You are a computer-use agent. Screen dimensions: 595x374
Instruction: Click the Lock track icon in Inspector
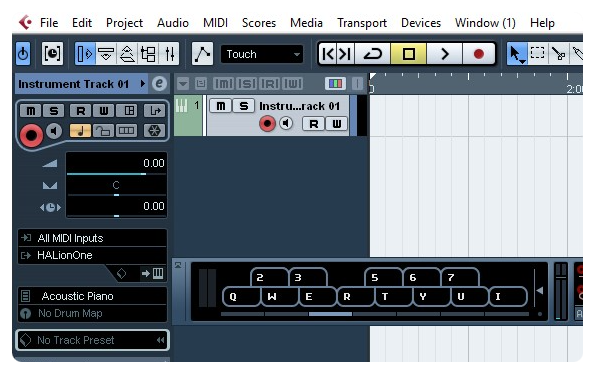[x=103, y=131]
